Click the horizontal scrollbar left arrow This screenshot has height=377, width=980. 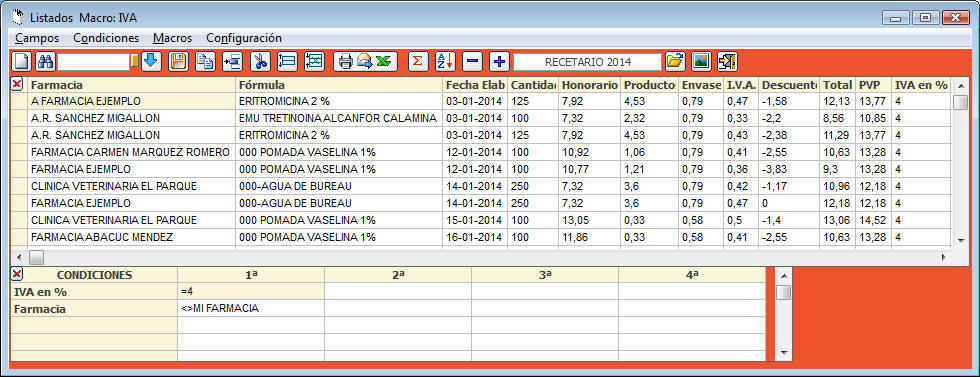[19, 257]
